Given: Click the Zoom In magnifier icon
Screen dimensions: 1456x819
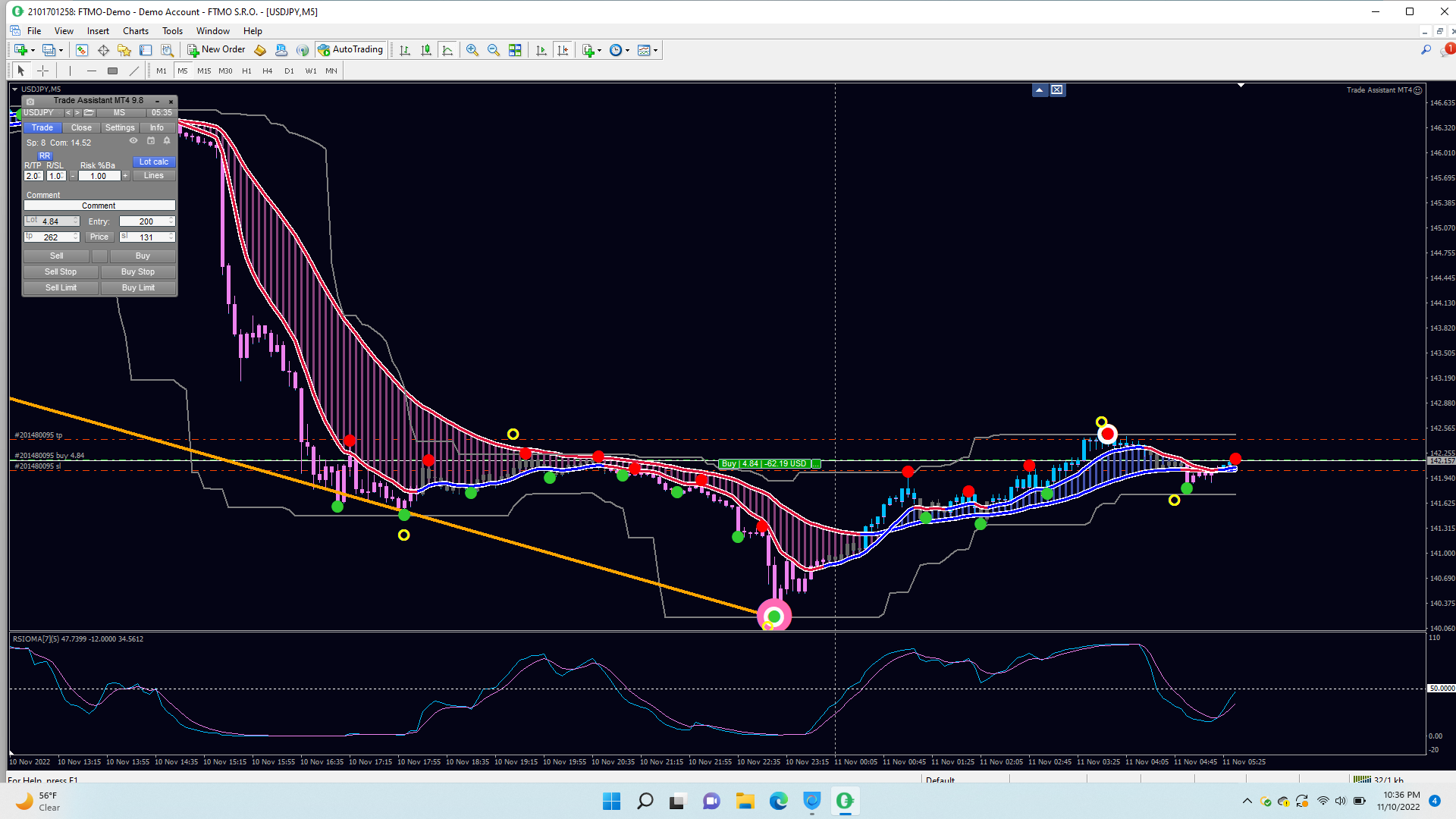Looking at the screenshot, I should (472, 50).
